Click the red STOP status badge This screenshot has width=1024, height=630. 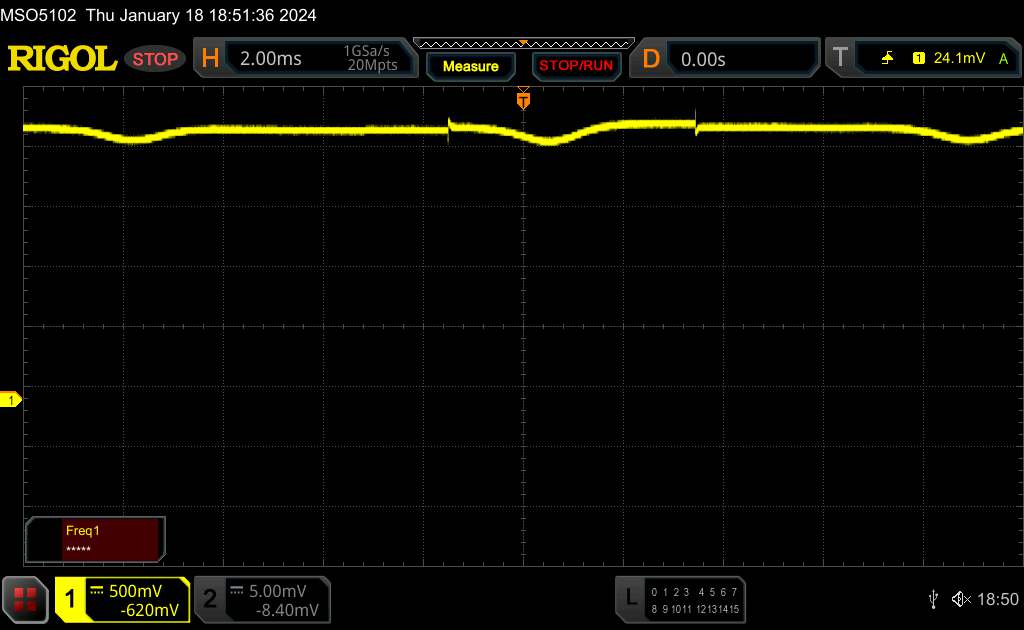pos(156,59)
